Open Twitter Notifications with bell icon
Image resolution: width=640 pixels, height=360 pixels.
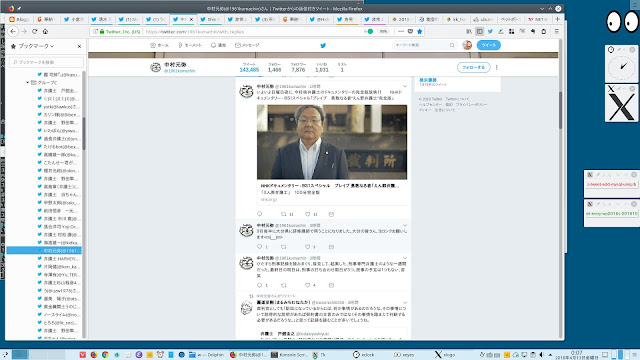point(218,45)
